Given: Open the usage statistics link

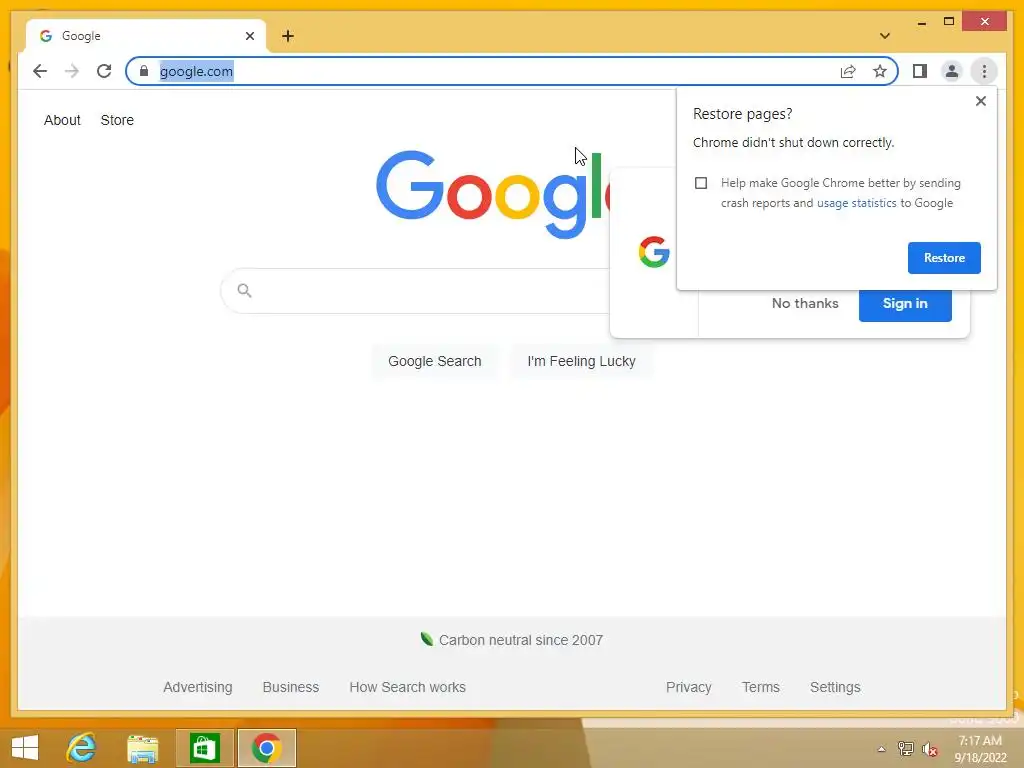Looking at the screenshot, I should point(856,203).
